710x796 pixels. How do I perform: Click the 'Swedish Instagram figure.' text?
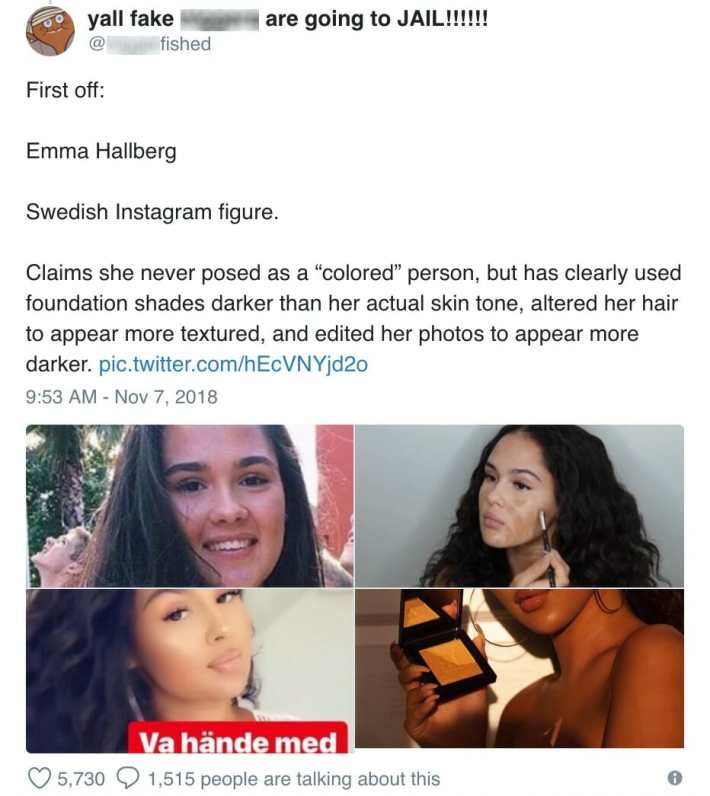coord(152,212)
